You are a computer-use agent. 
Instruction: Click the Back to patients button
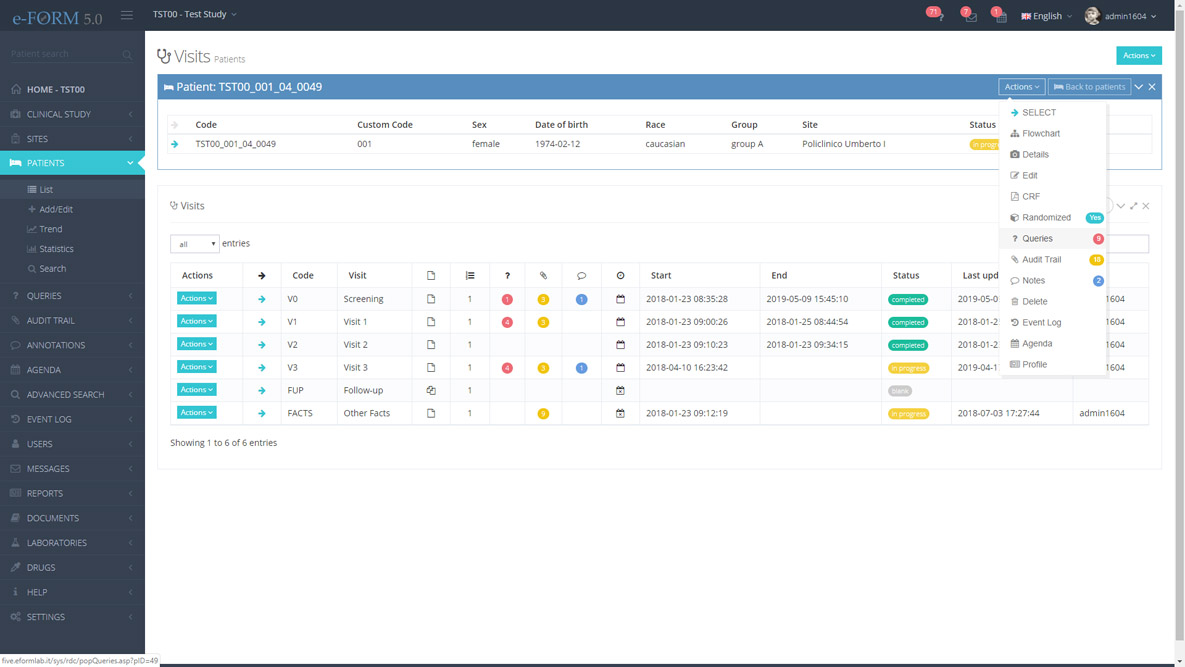1088,87
